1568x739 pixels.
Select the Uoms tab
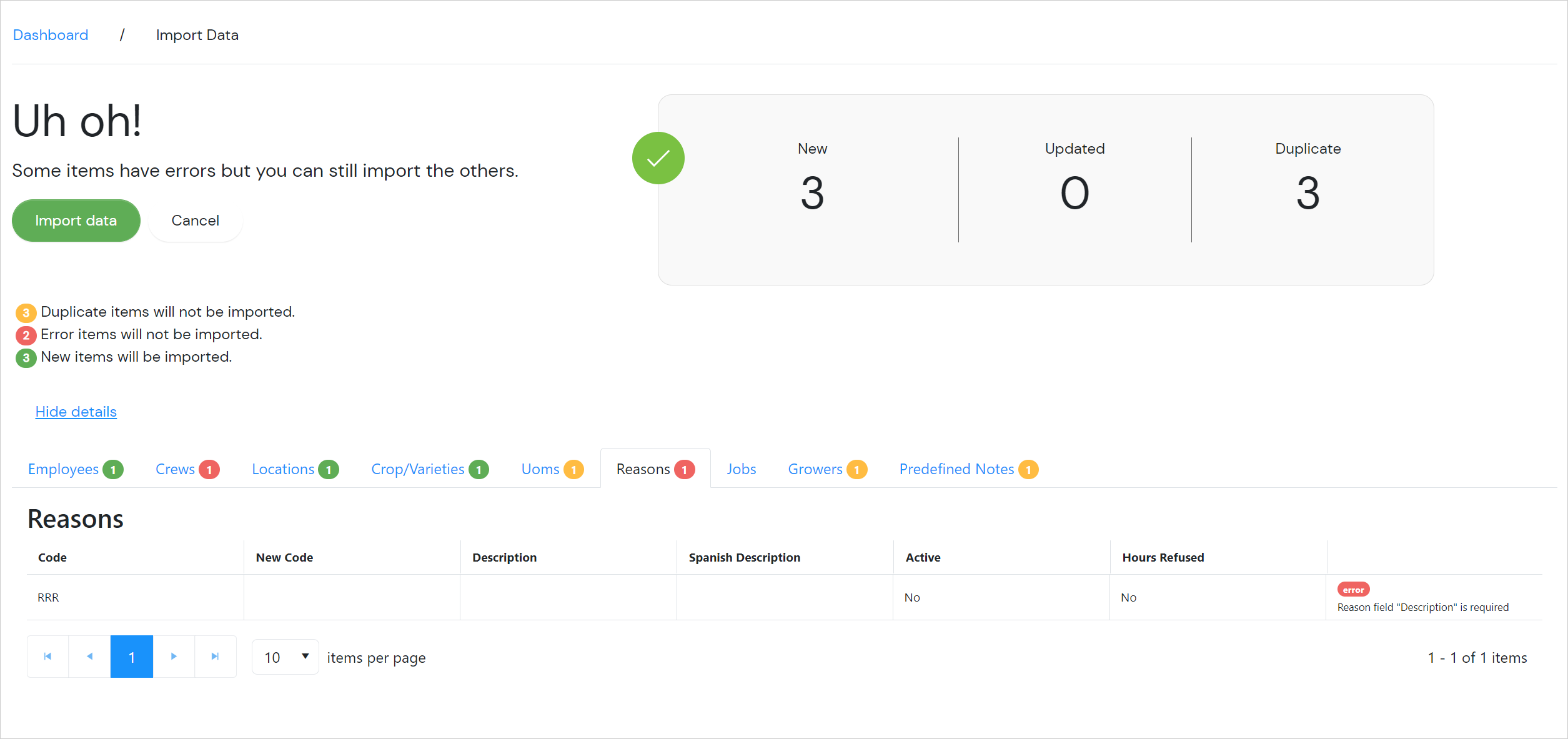(x=552, y=469)
